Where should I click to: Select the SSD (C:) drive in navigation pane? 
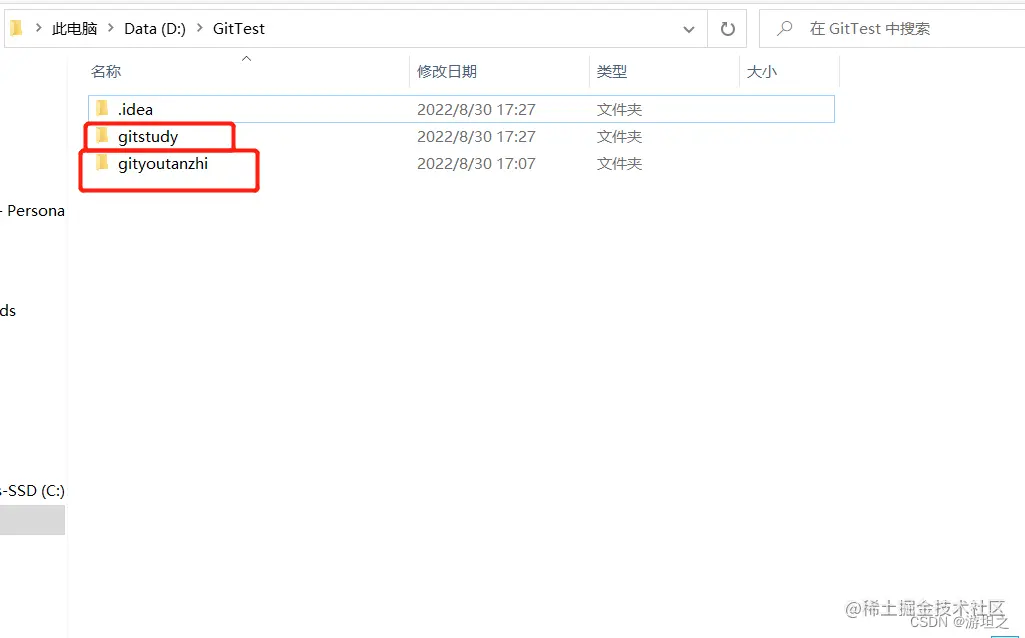(33, 490)
